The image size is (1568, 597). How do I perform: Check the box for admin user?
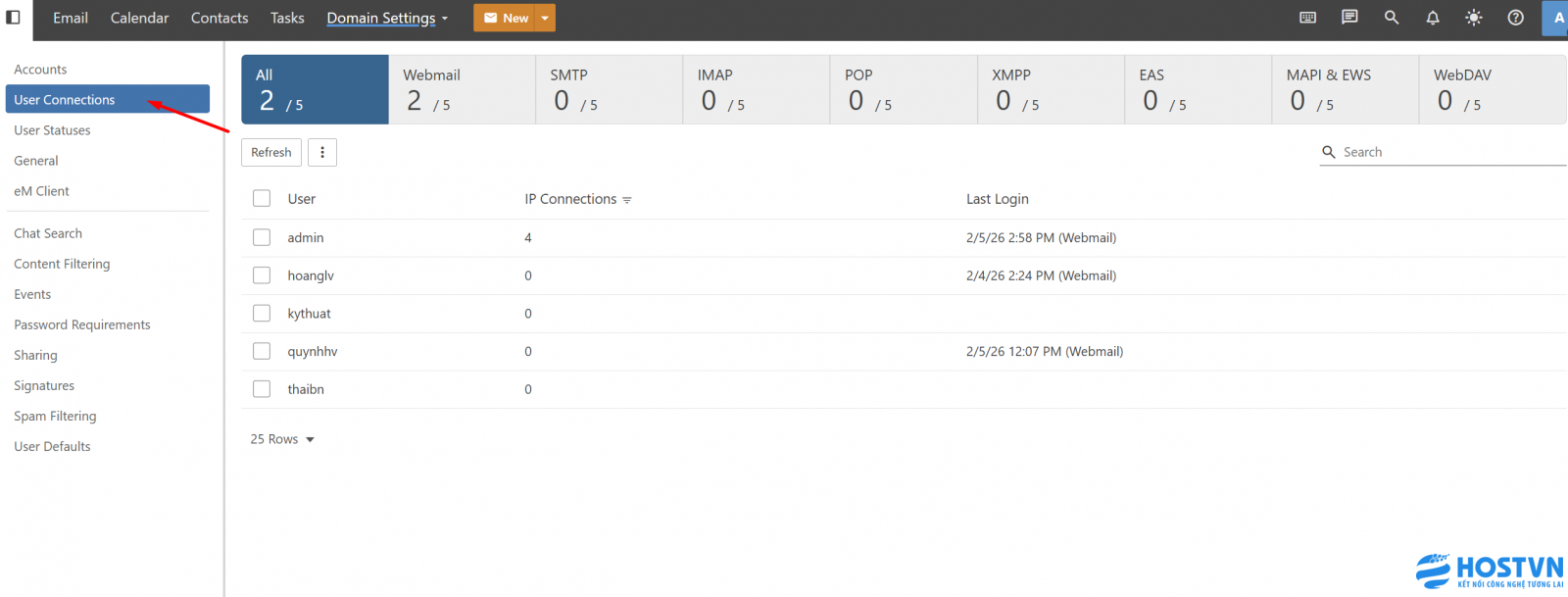point(262,237)
